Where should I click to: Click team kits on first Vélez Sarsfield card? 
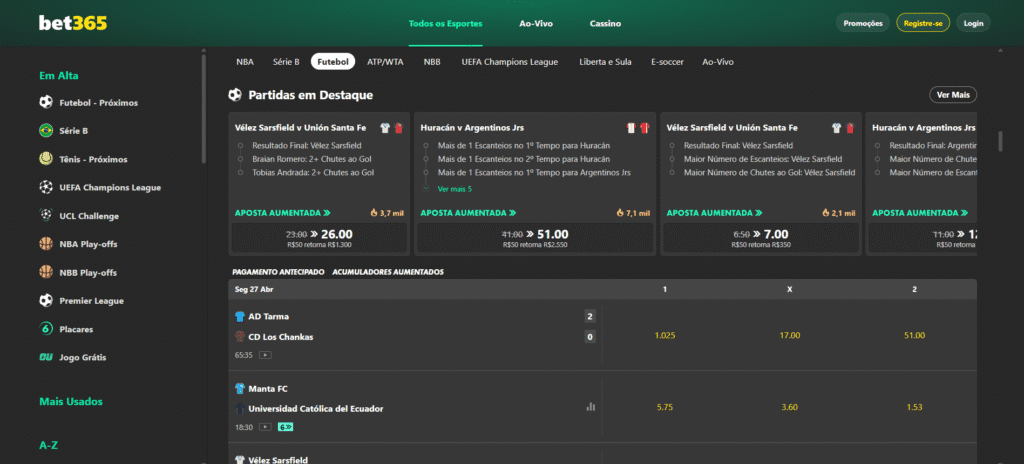[392, 127]
